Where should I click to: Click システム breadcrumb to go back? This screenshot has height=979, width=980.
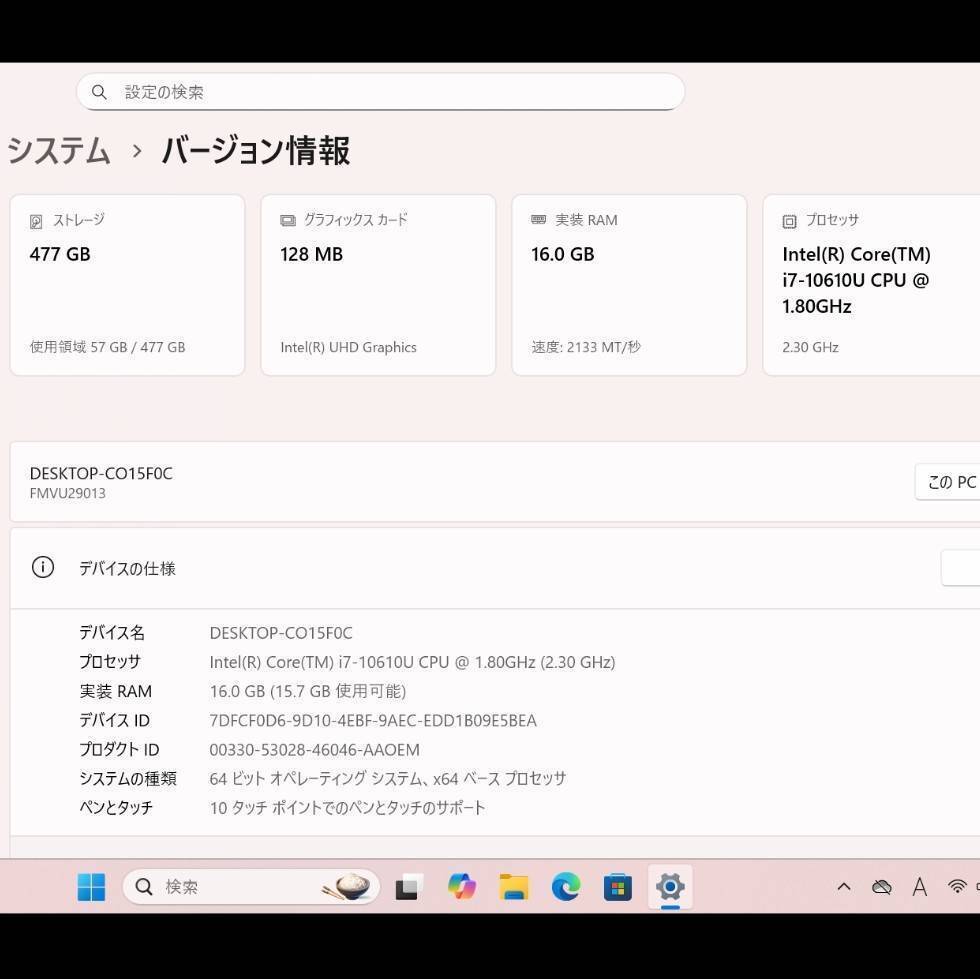[x=58, y=151]
